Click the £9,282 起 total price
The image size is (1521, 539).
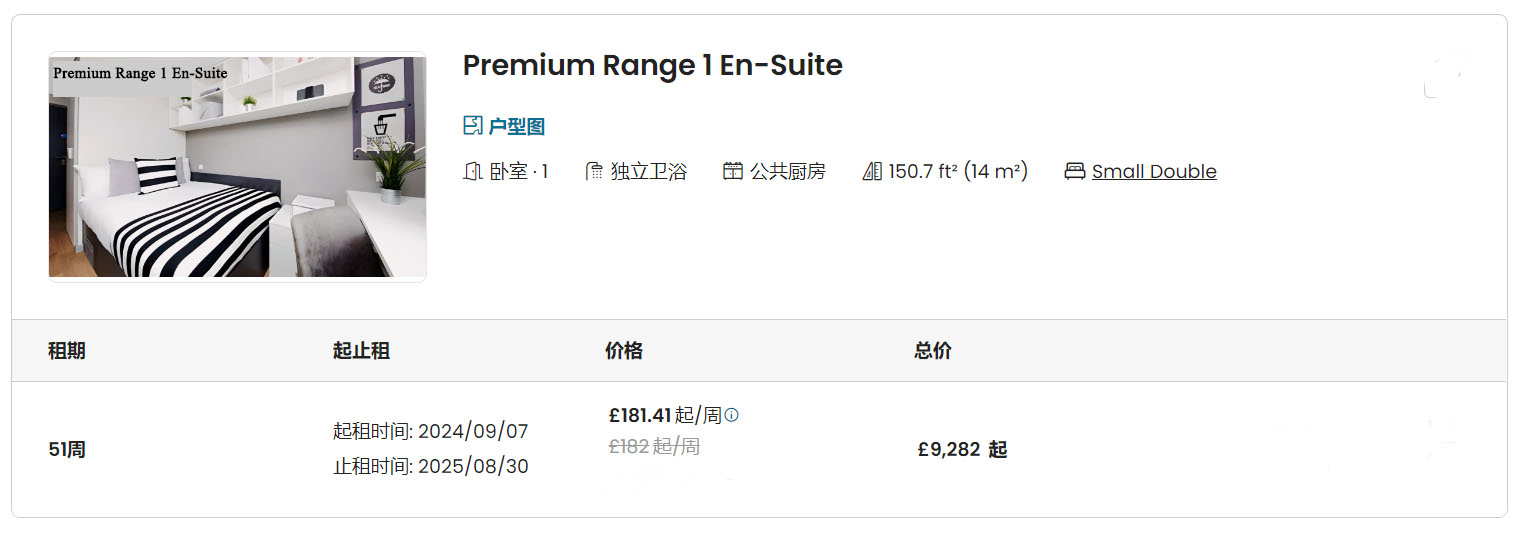(962, 450)
